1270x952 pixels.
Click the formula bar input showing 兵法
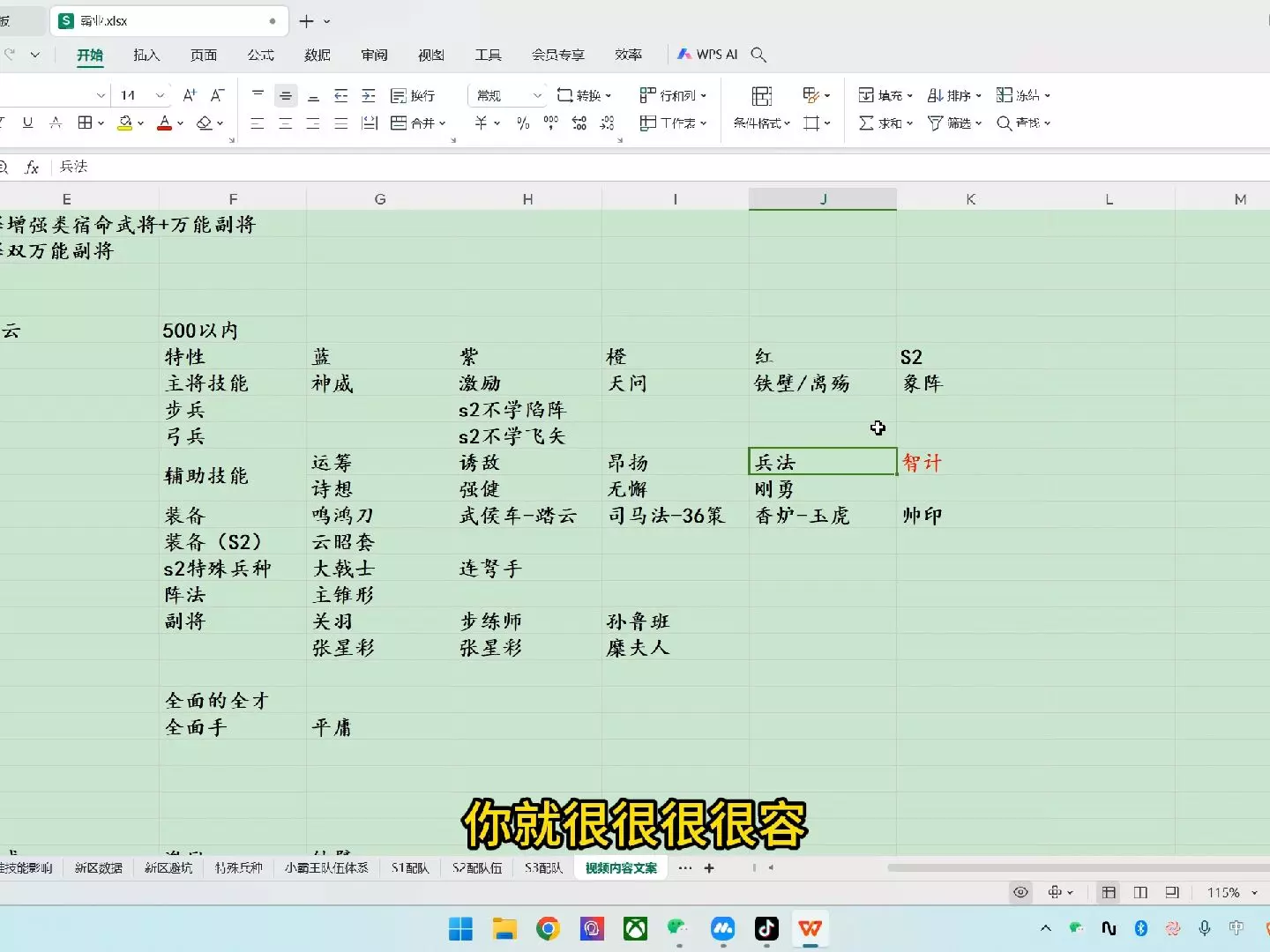tap(661, 167)
